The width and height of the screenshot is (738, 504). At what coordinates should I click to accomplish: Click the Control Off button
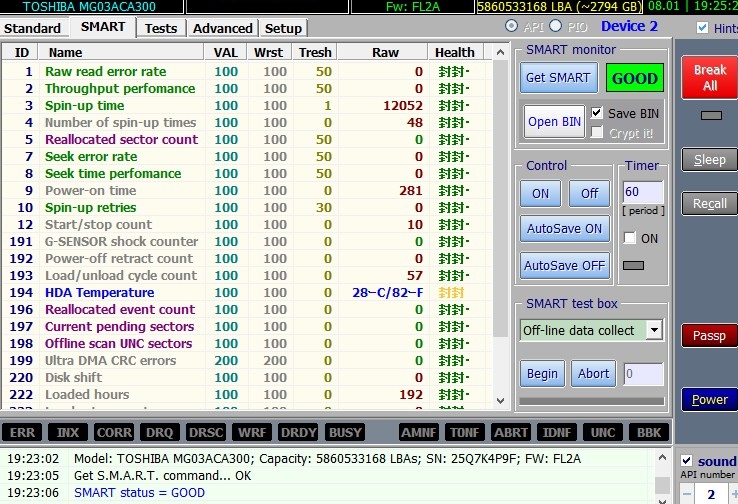pos(589,193)
